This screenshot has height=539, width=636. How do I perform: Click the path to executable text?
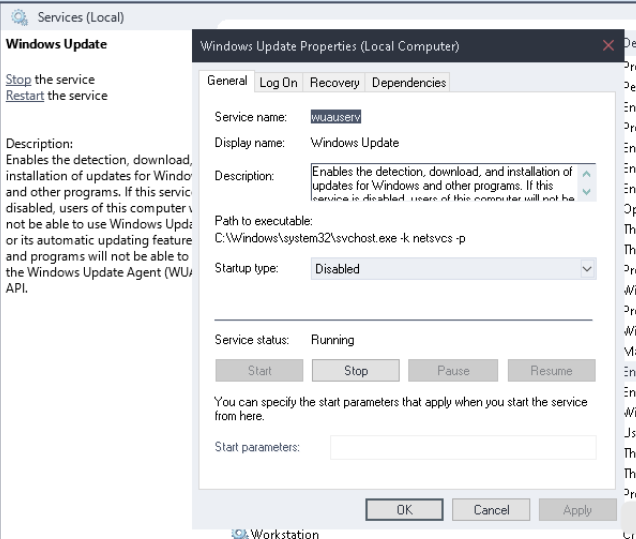point(340,238)
